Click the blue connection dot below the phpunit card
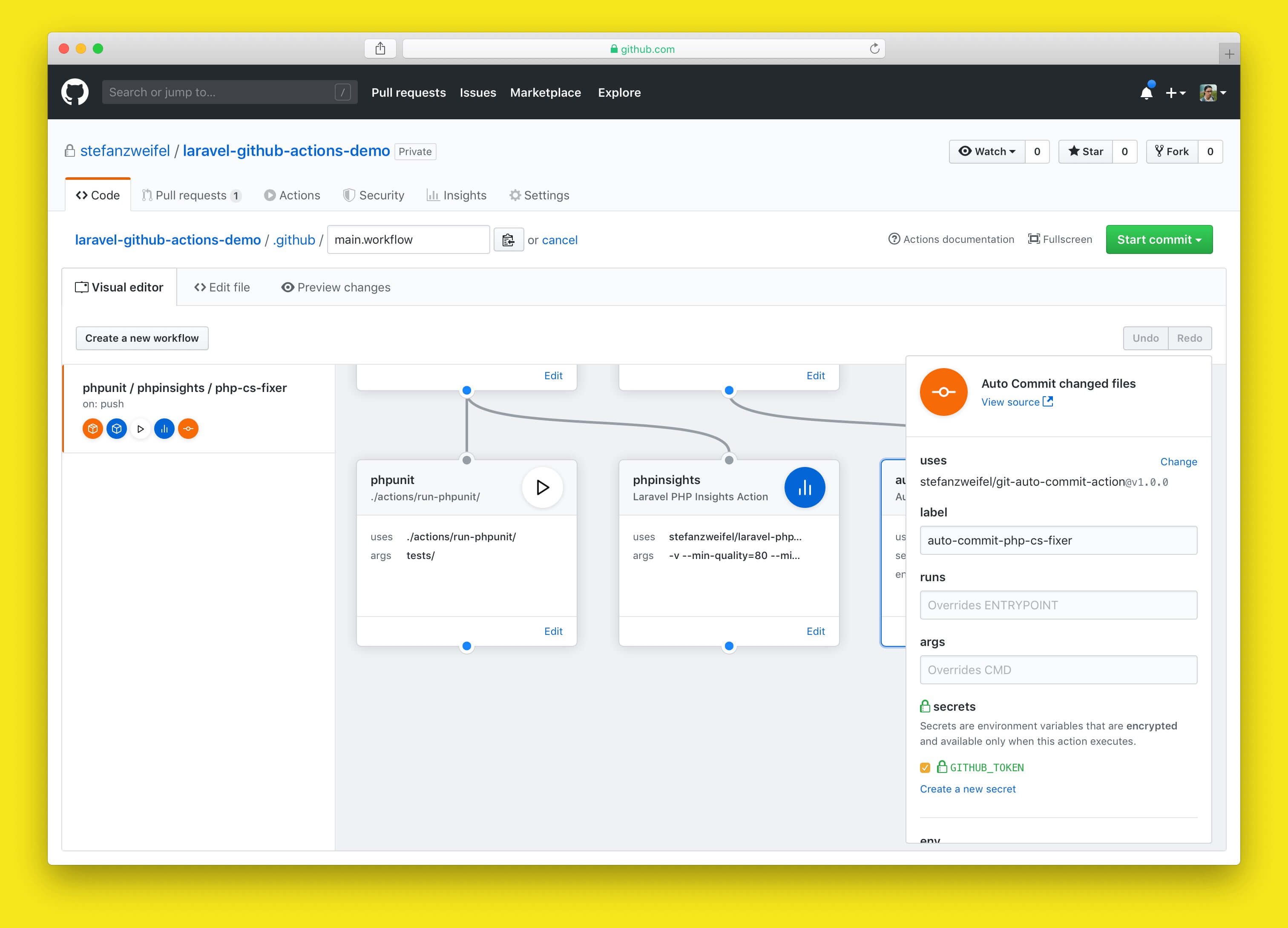 click(467, 645)
